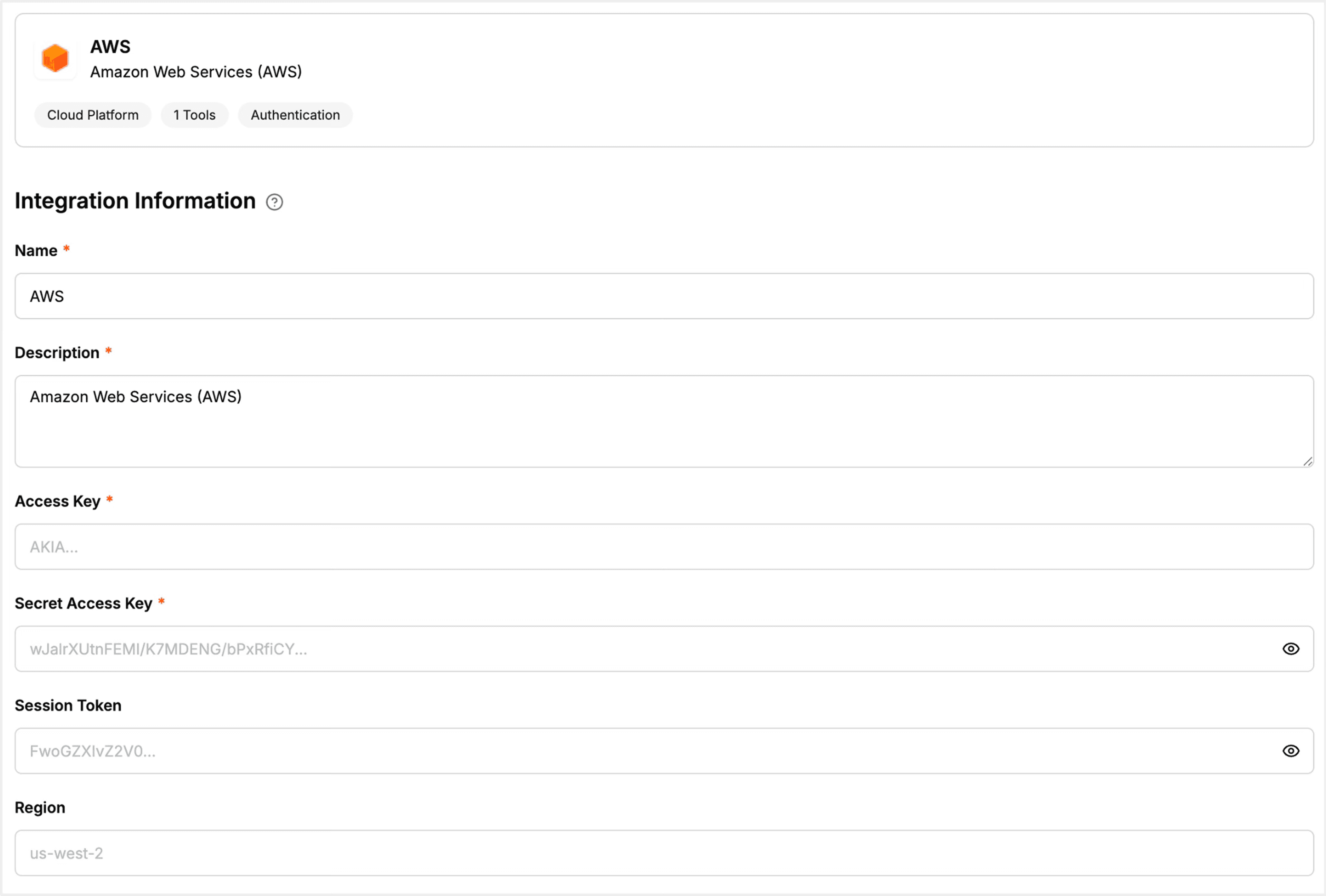1326x896 pixels.
Task: Click the orange AWS cube logo icon
Action: pyautogui.click(x=55, y=58)
